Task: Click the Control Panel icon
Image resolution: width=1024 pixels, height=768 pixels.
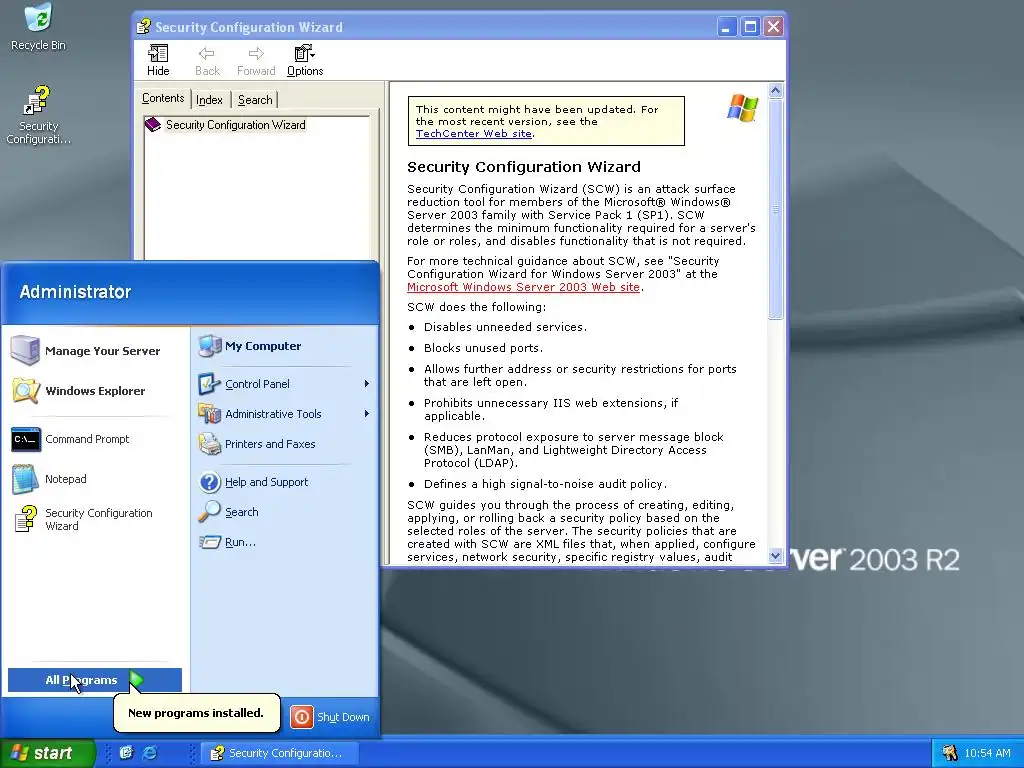Action: tap(210, 383)
